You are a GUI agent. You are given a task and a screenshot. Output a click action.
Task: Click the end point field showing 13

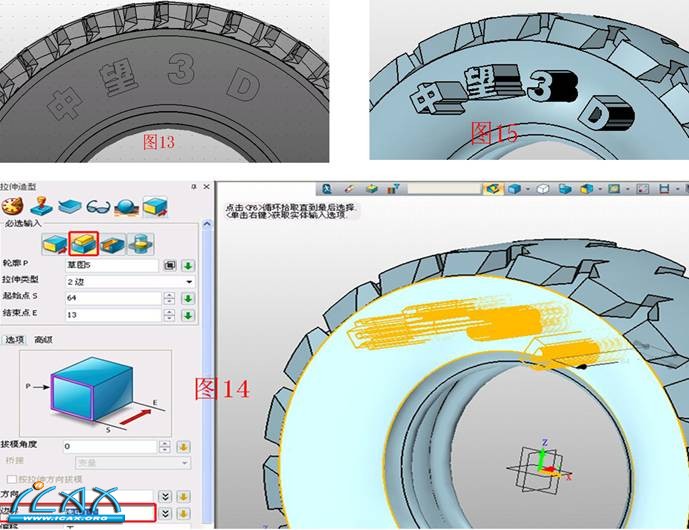(114, 315)
